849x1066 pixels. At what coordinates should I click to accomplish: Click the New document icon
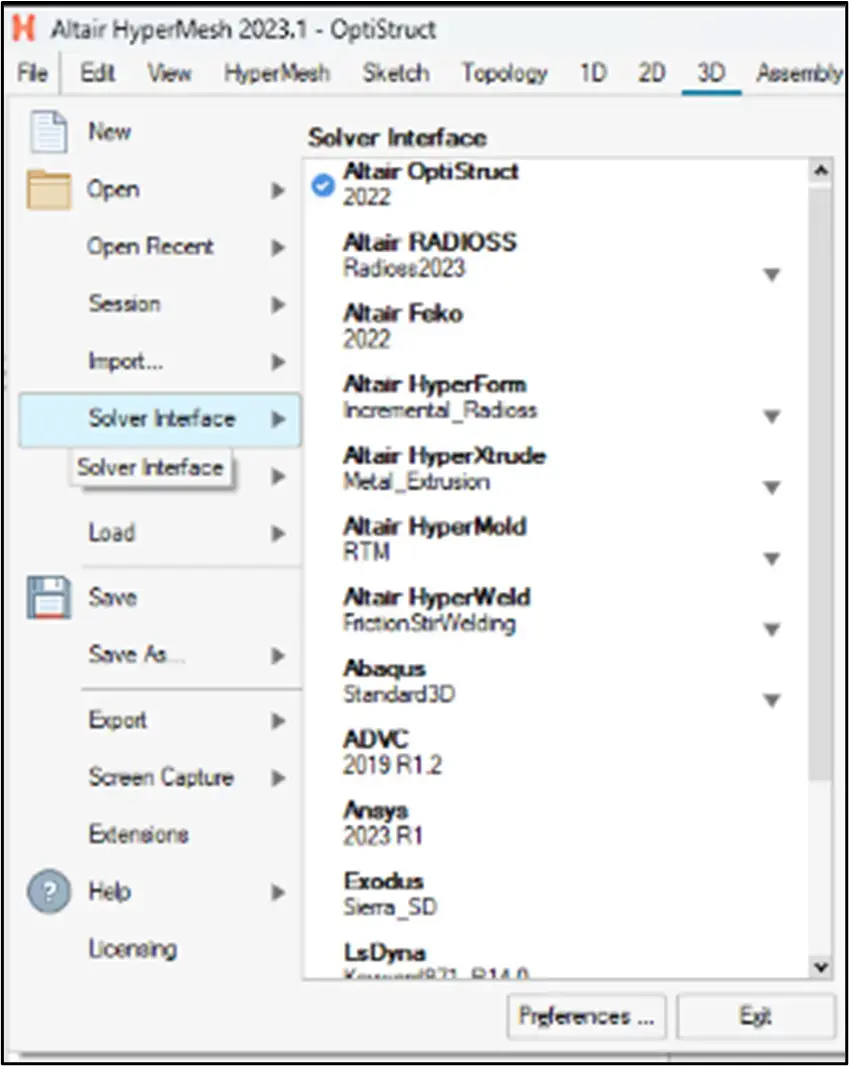click(x=48, y=131)
